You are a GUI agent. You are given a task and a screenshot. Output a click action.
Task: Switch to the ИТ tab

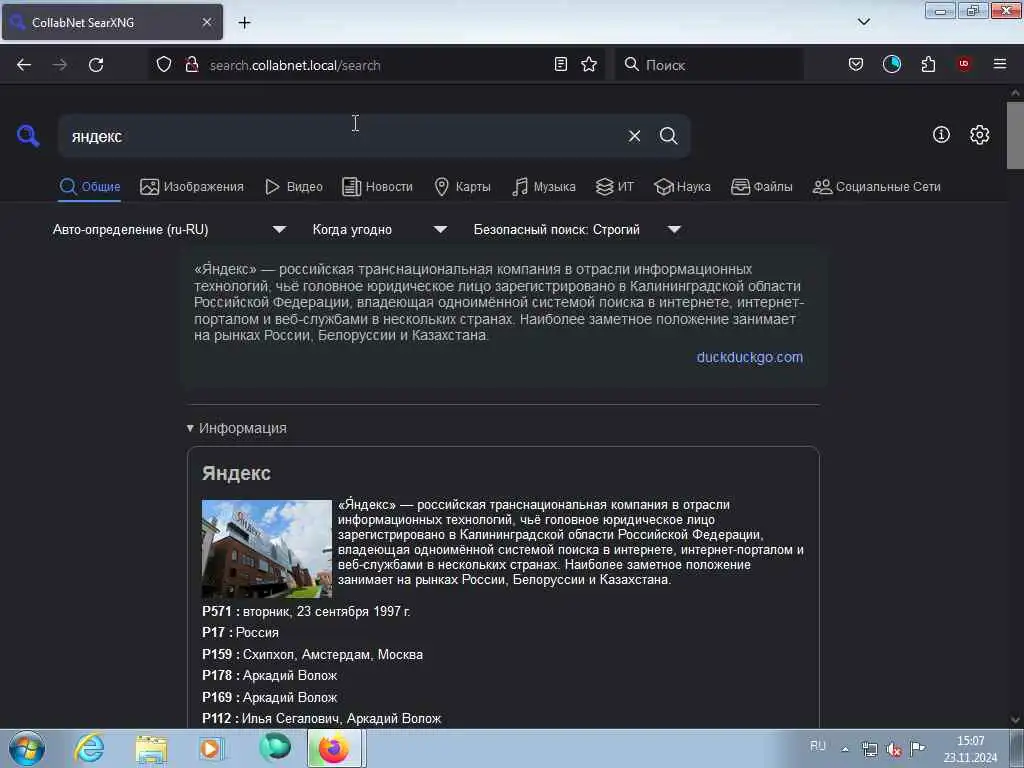click(615, 187)
